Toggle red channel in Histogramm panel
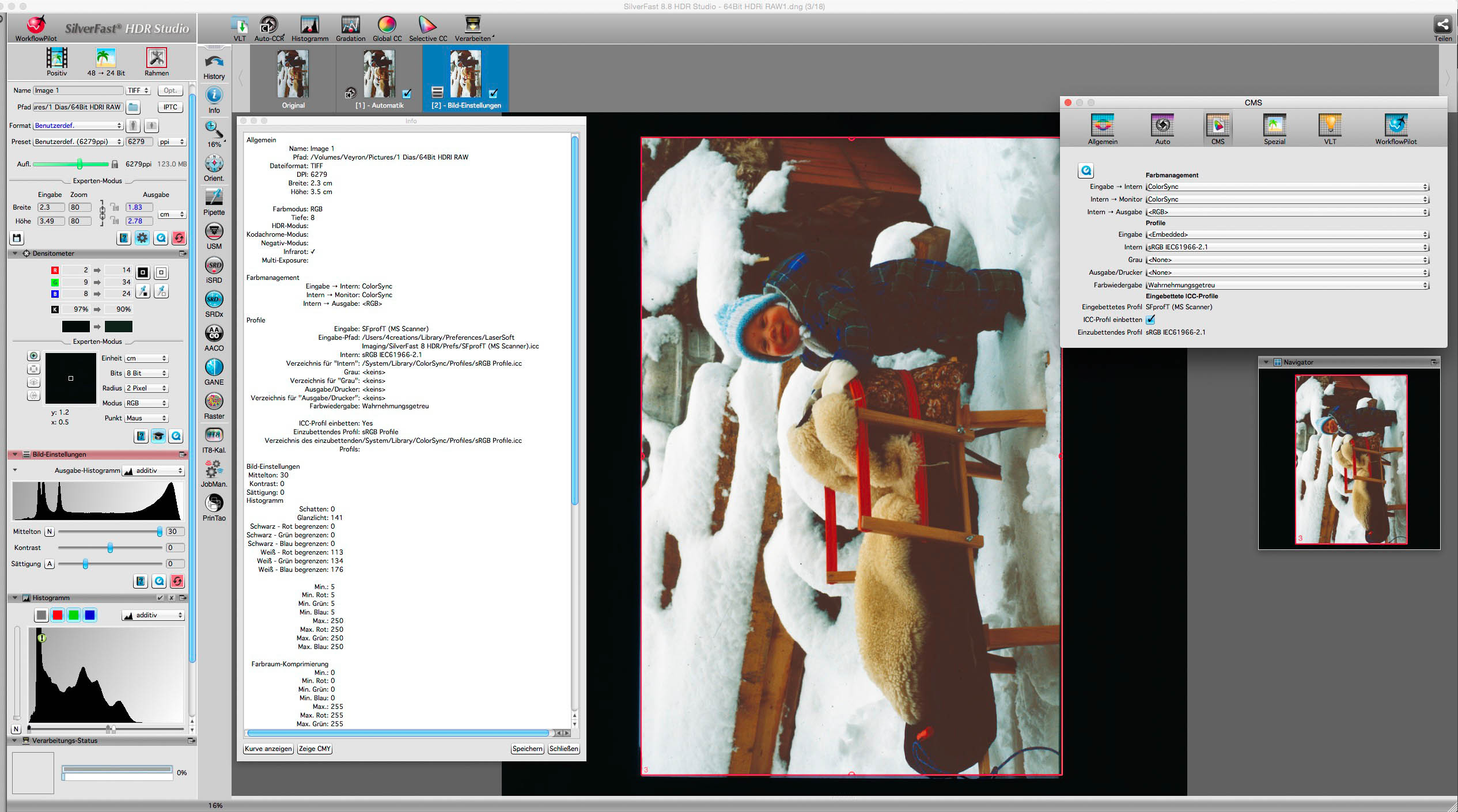The width and height of the screenshot is (1458, 812). click(58, 615)
